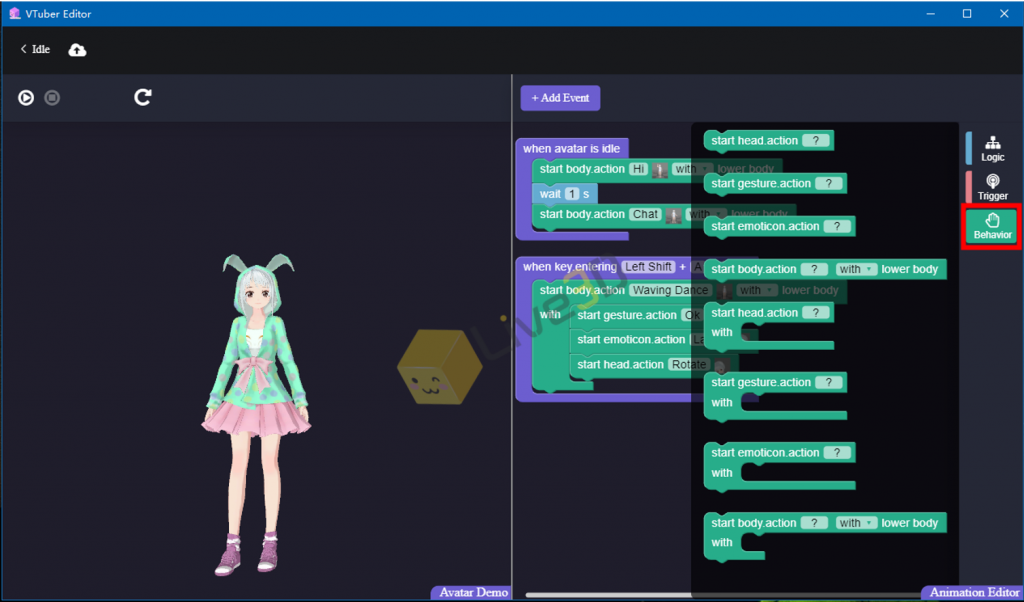Viewport: 1024px width, 602px height.
Task: Maximize the VTuber Editor window
Action: click(x=967, y=14)
